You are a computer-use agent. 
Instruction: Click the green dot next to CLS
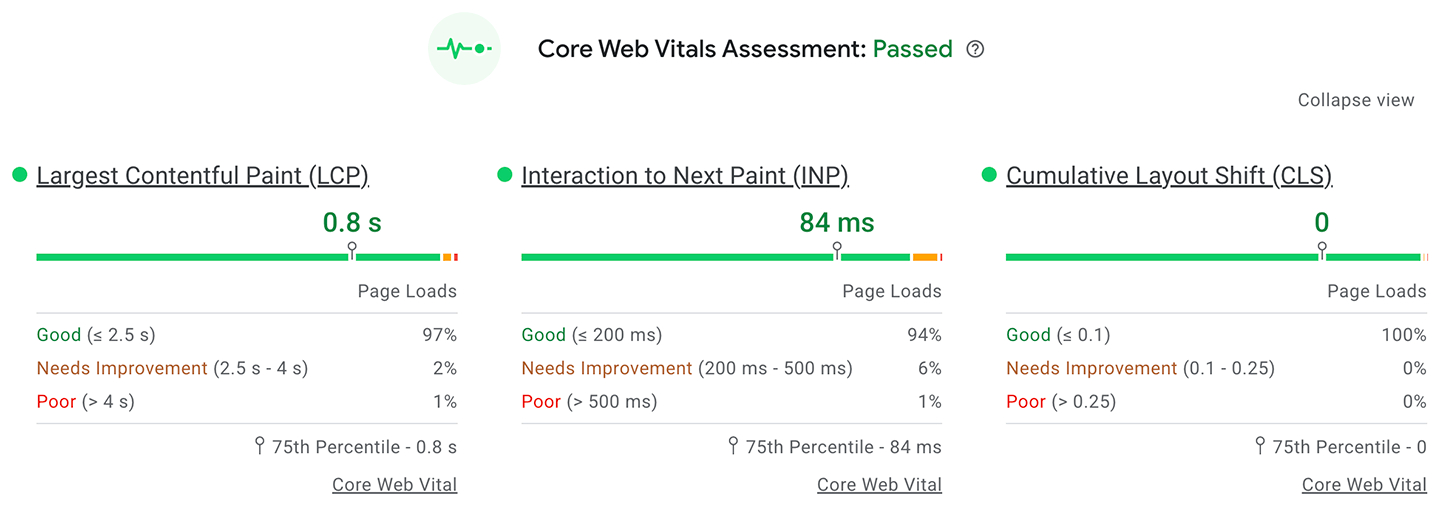[x=990, y=175]
